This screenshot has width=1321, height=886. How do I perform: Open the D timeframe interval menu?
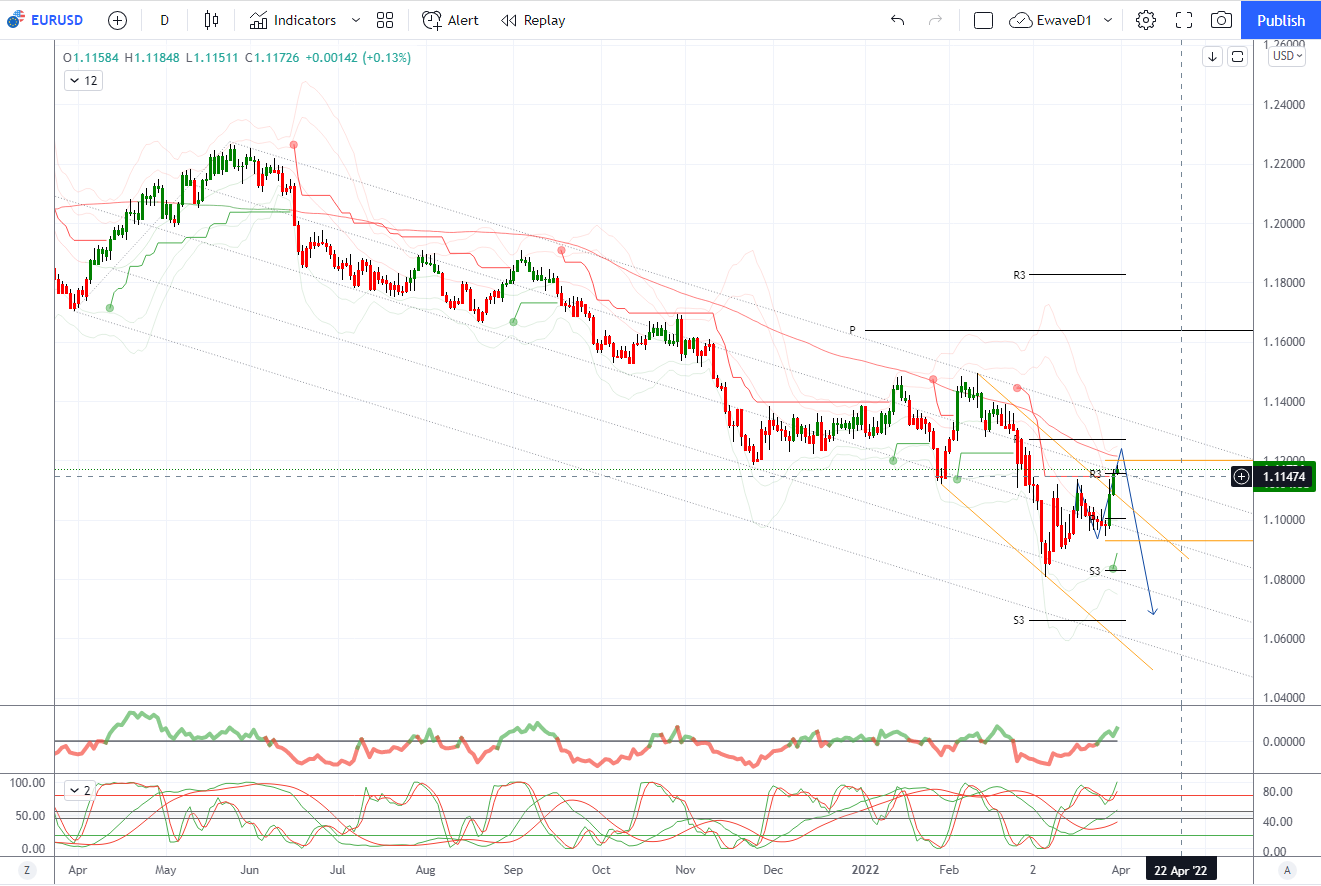[164, 20]
